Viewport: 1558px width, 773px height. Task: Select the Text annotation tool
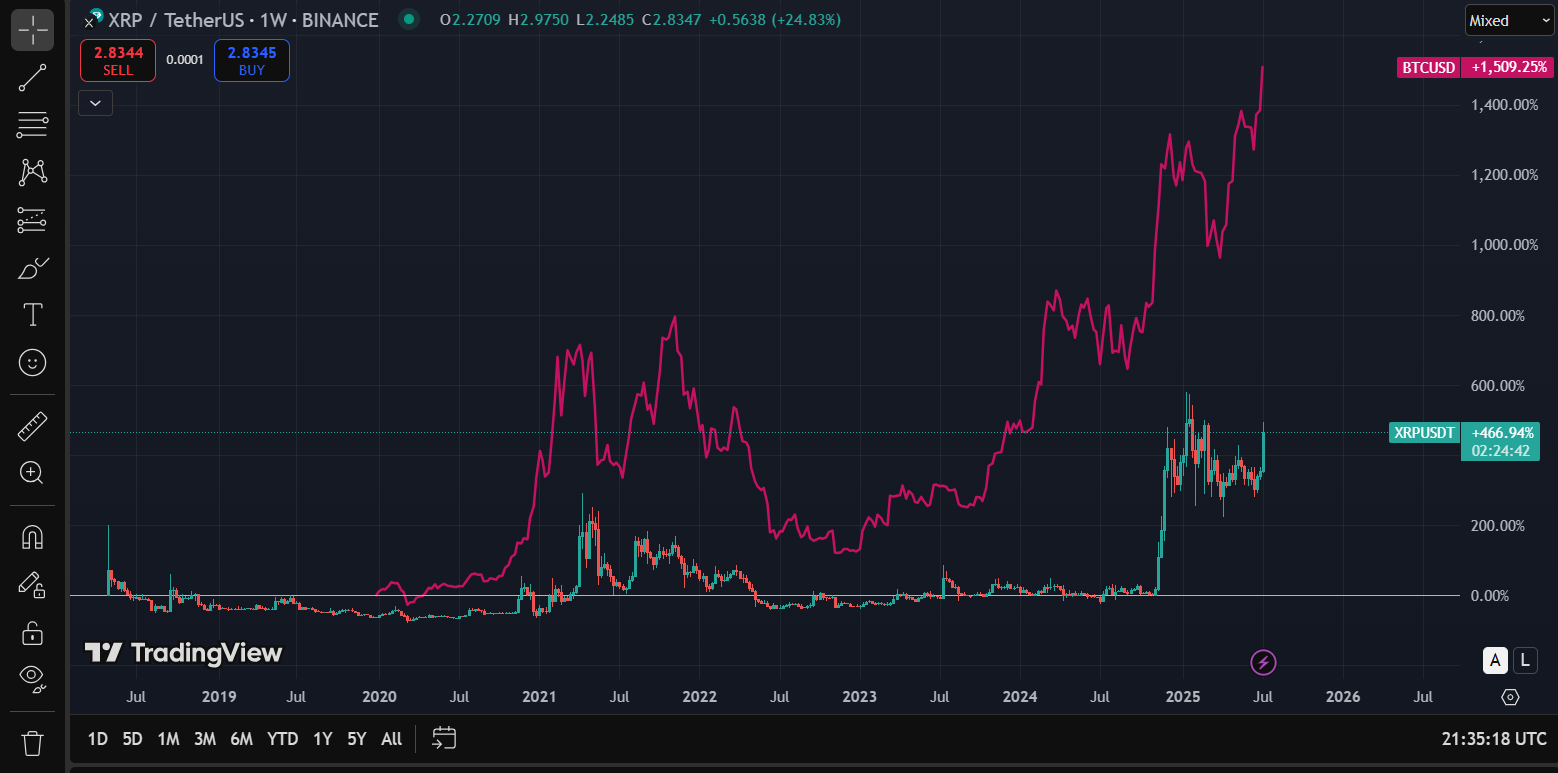(x=32, y=315)
